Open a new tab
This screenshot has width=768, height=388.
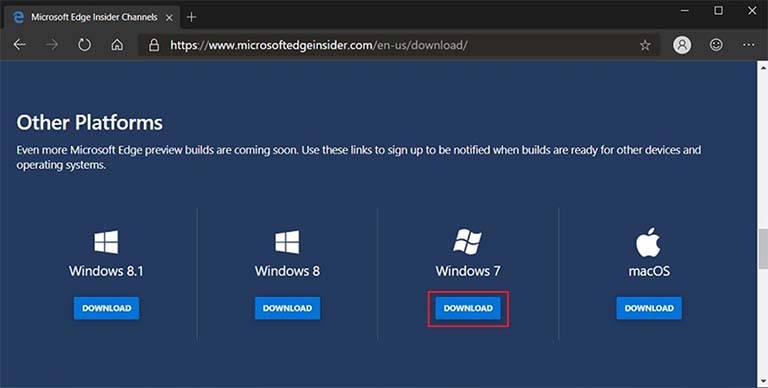click(x=191, y=17)
